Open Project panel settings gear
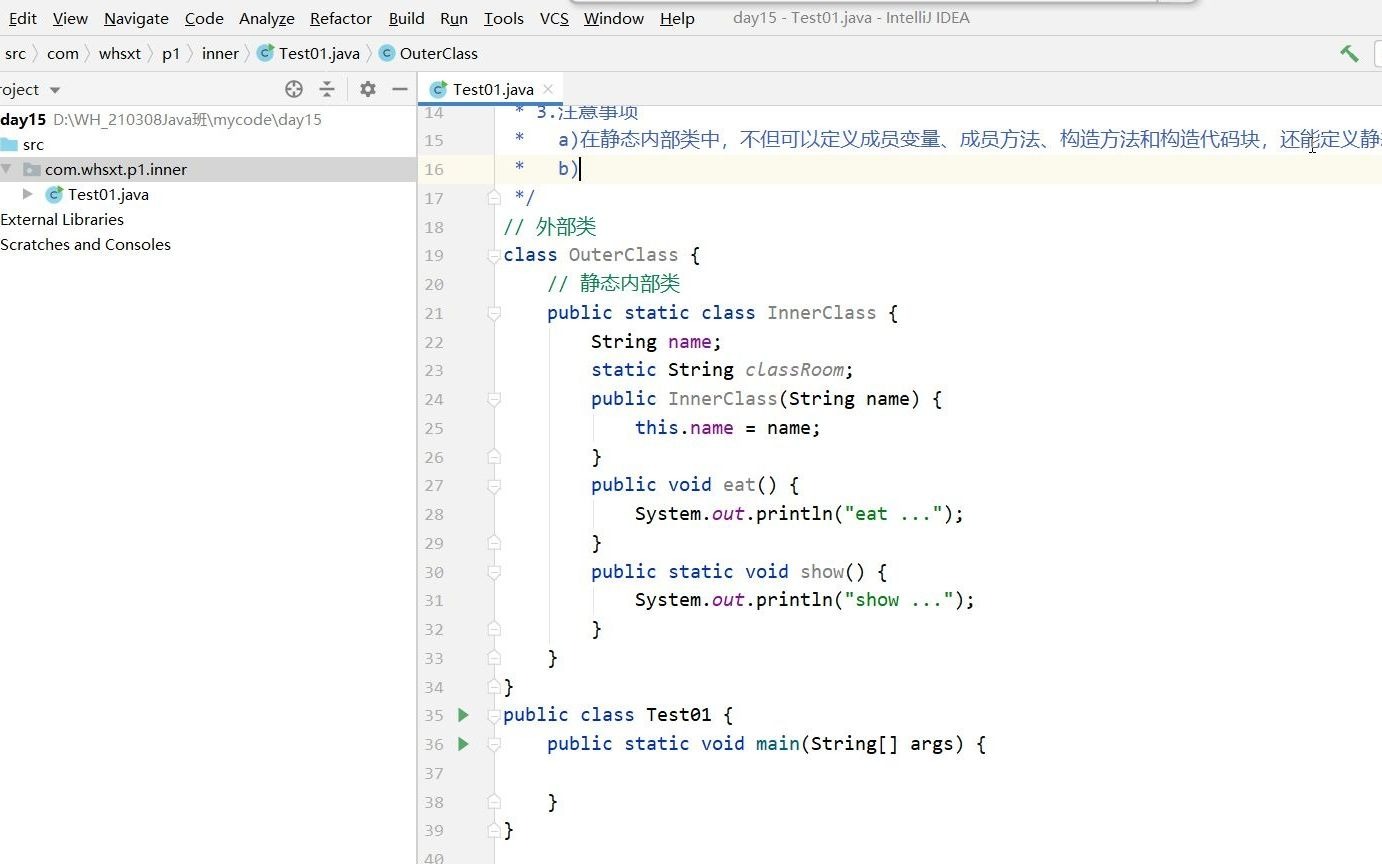This screenshot has width=1382, height=864. [x=368, y=89]
